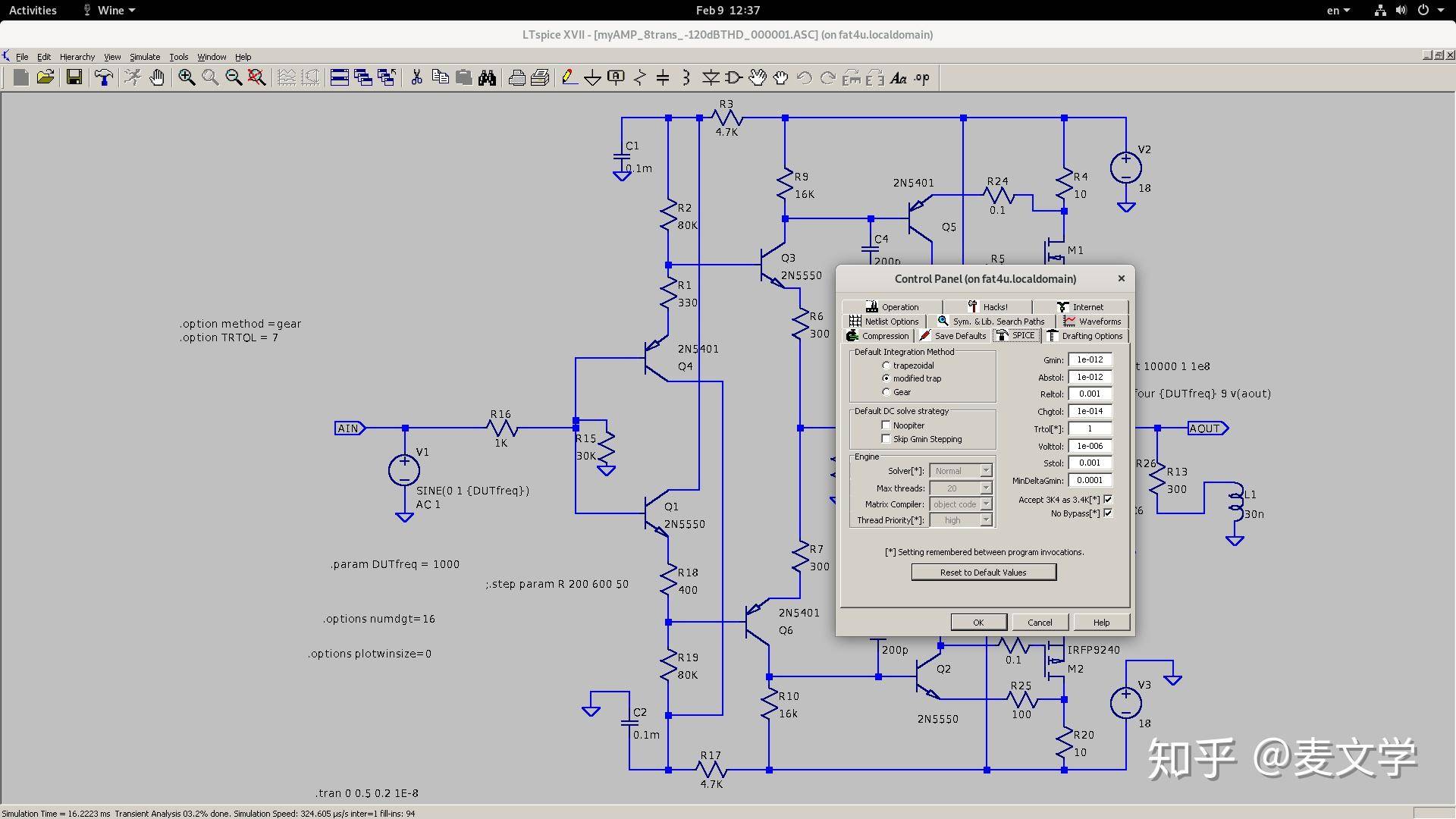Open Help from Control Panel dialog
This screenshot has width=1456, height=819.
click(1101, 623)
